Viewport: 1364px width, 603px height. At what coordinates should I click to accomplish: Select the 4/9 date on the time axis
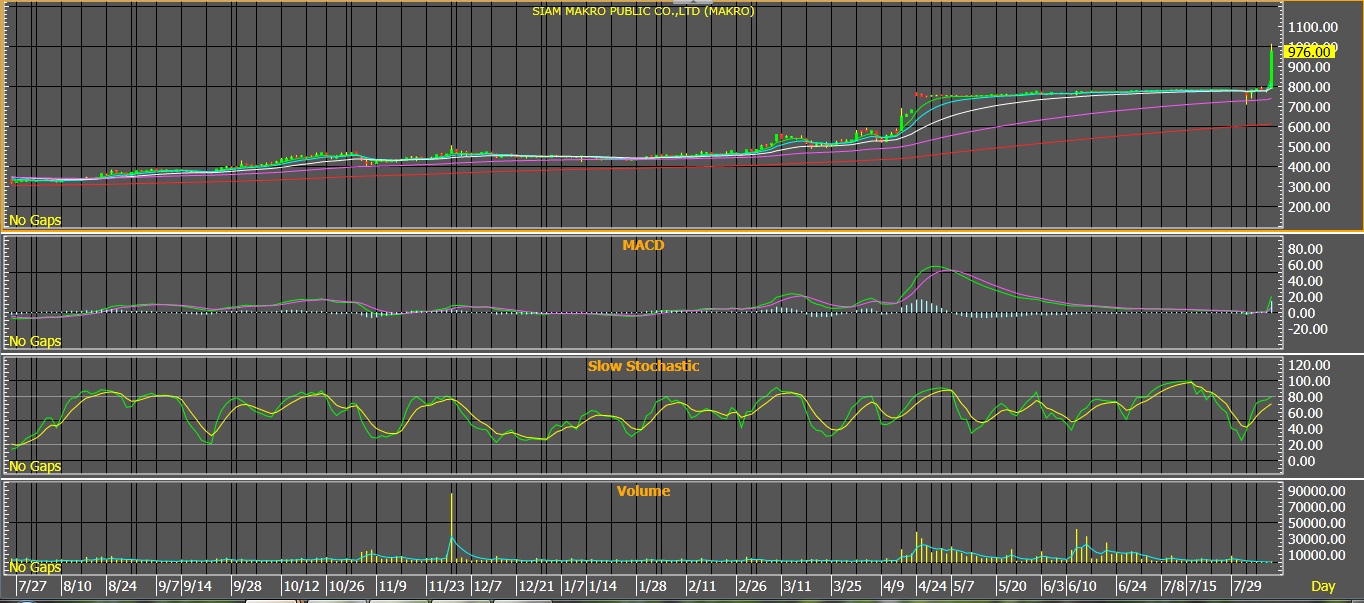click(x=893, y=585)
